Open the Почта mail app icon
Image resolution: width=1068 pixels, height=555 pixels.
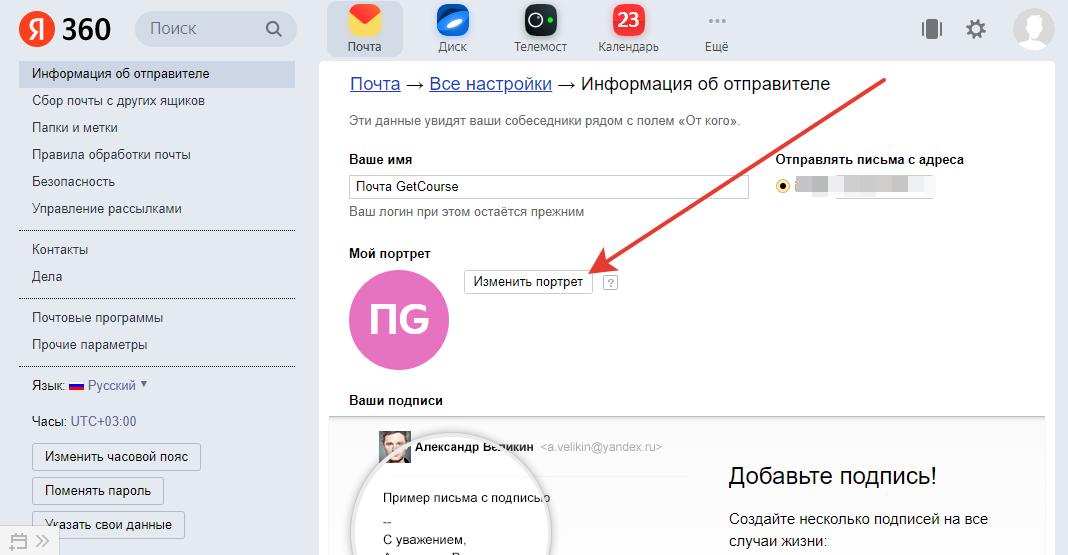364,29
